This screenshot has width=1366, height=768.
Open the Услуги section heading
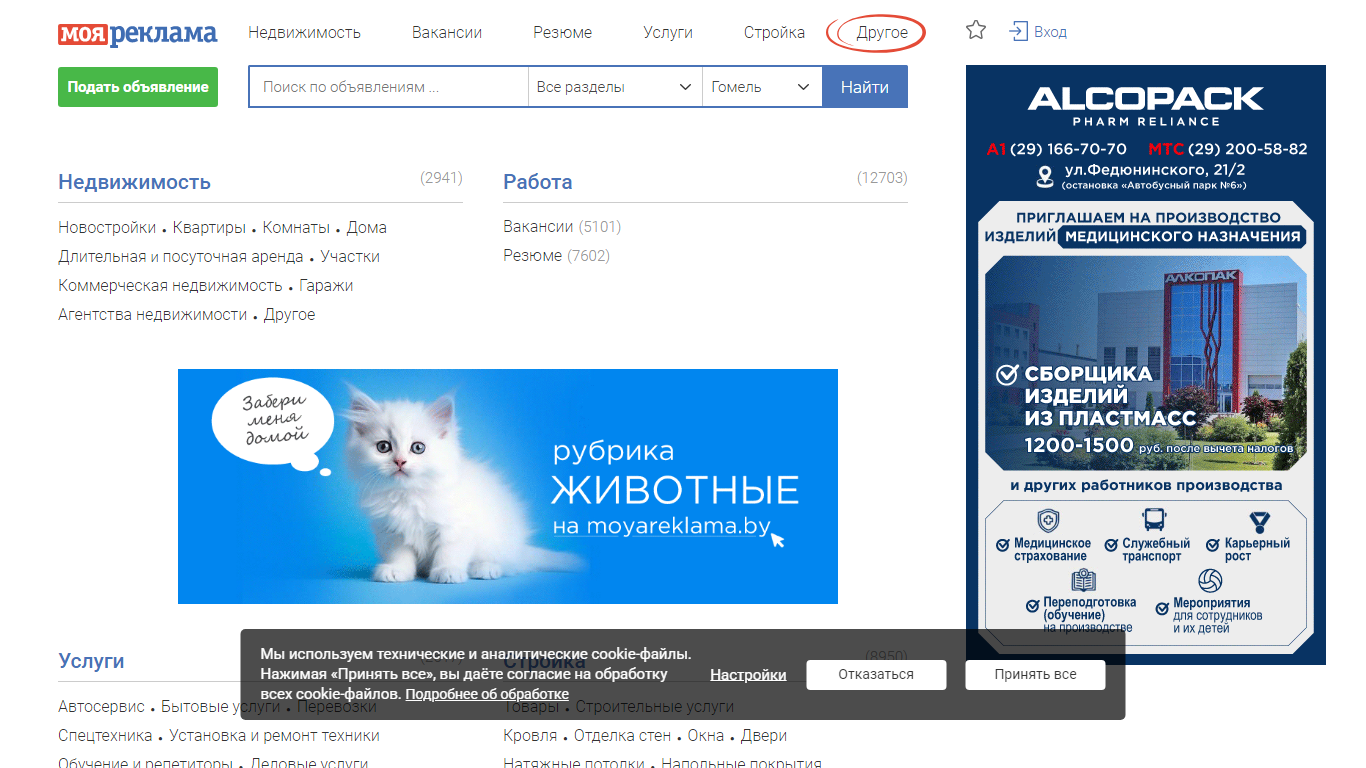pyautogui.click(x=91, y=661)
